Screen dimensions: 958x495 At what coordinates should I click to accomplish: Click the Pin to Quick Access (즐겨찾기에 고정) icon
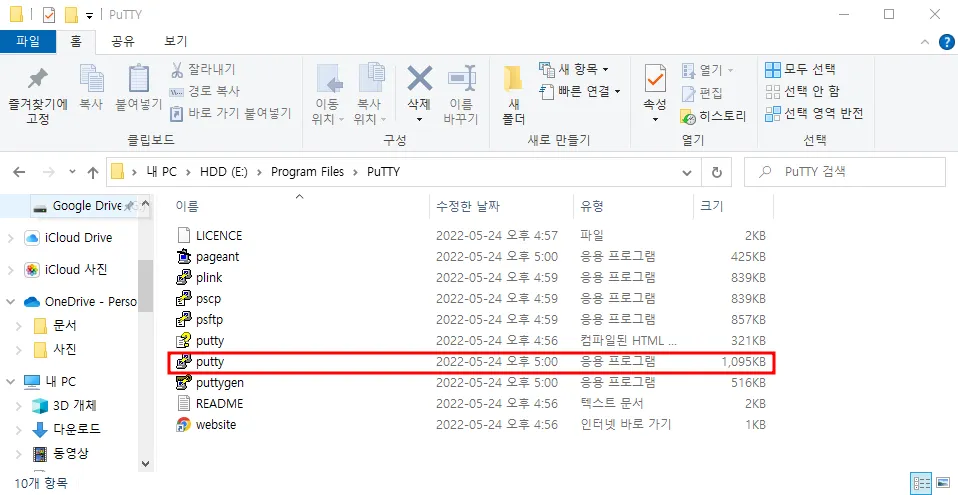(x=38, y=79)
